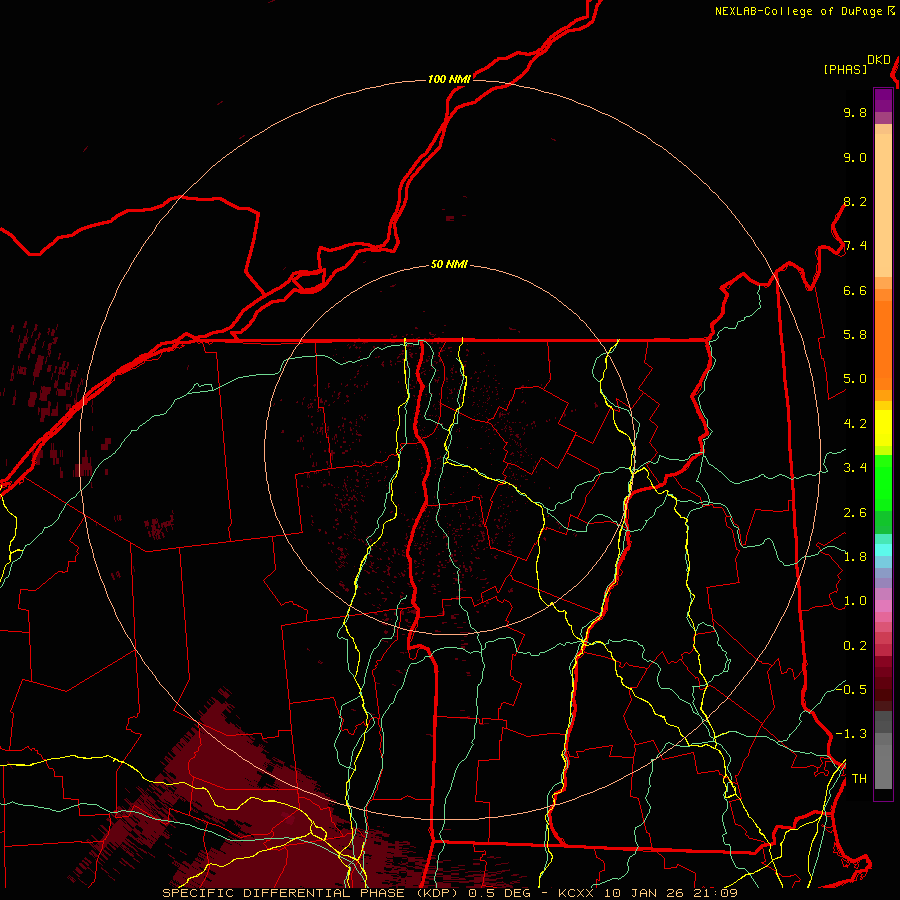Viewport: 900px width, 900px height.
Task: Click the 0.5 DEG elevation text
Action: (500, 893)
